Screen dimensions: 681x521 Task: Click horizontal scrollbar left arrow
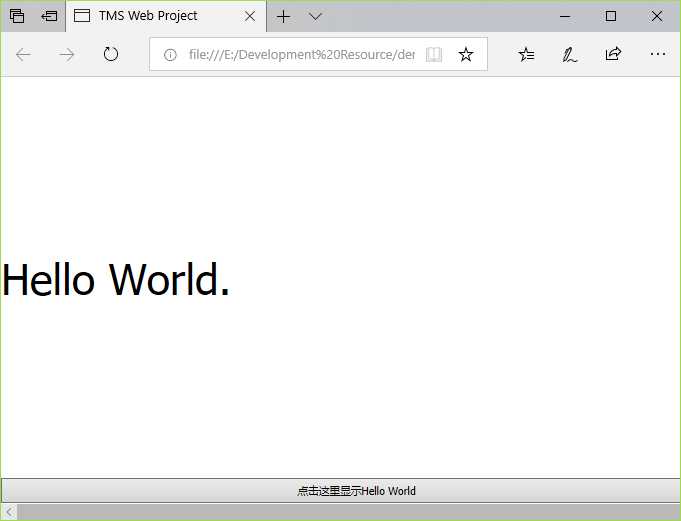[x=9, y=512]
